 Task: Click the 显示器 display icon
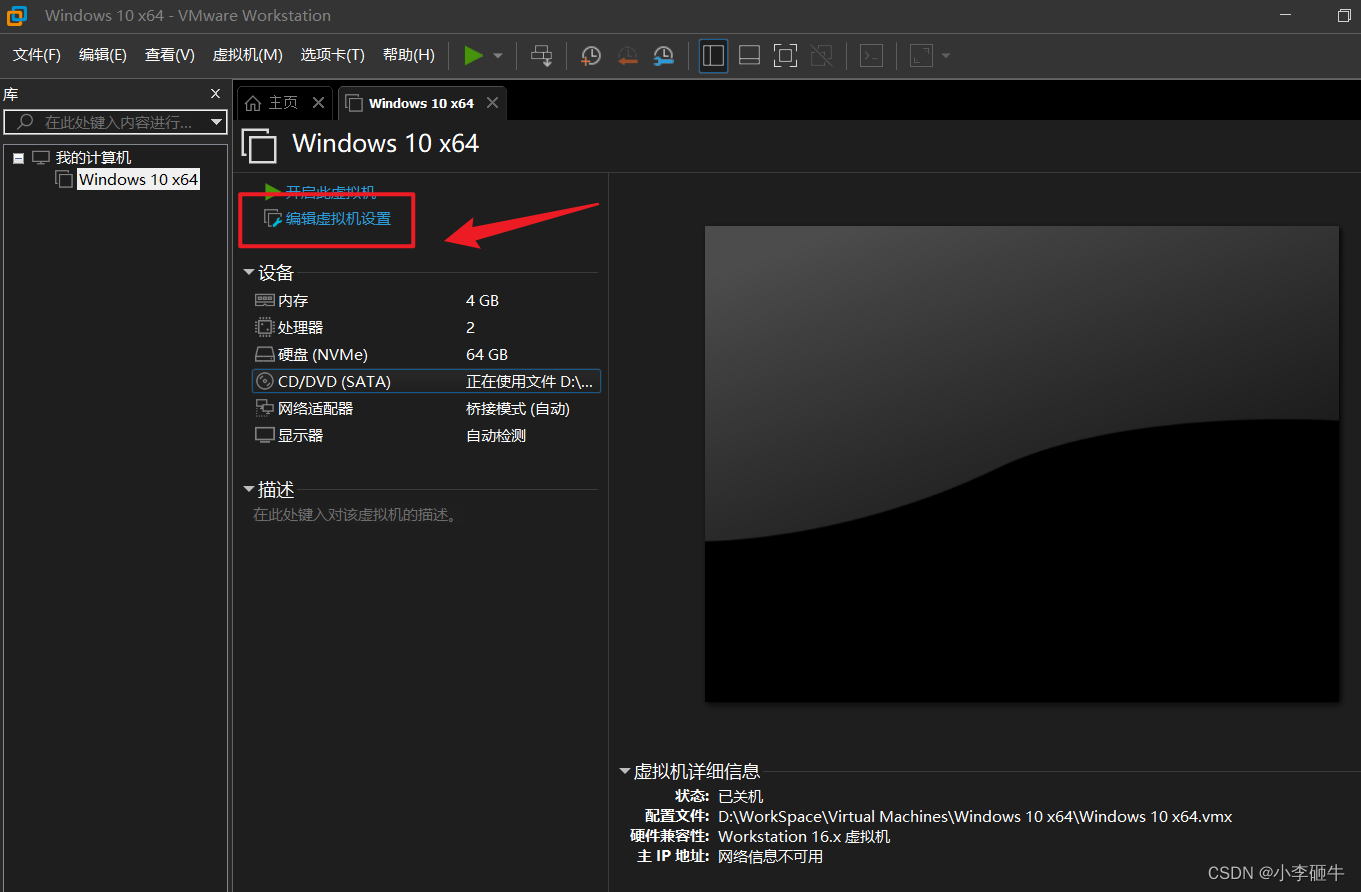click(x=265, y=435)
